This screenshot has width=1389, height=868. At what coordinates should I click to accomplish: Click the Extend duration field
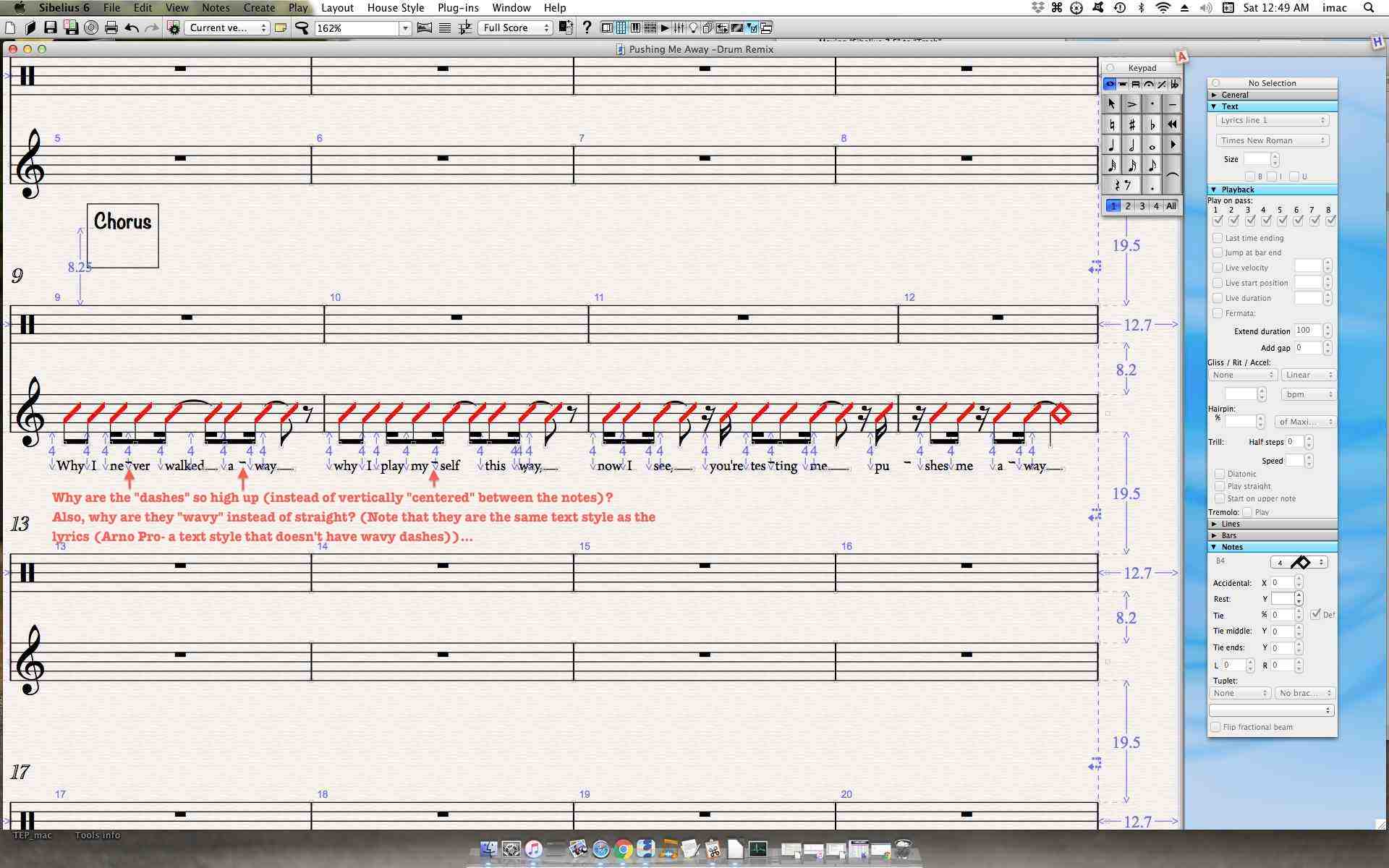pyautogui.click(x=1307, y=331)
